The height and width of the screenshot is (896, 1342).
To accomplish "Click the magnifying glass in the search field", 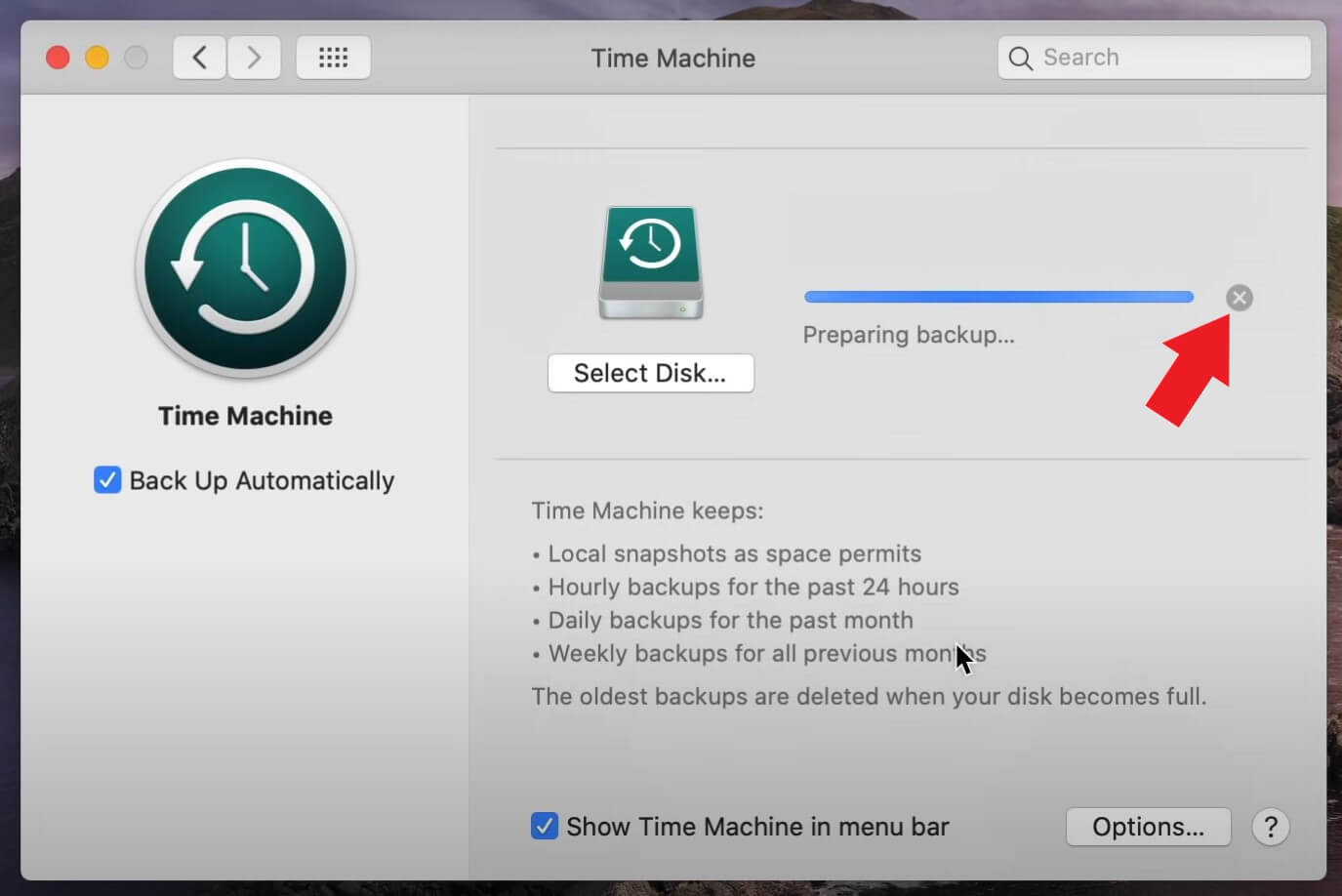I will (x=1020, y=59).
